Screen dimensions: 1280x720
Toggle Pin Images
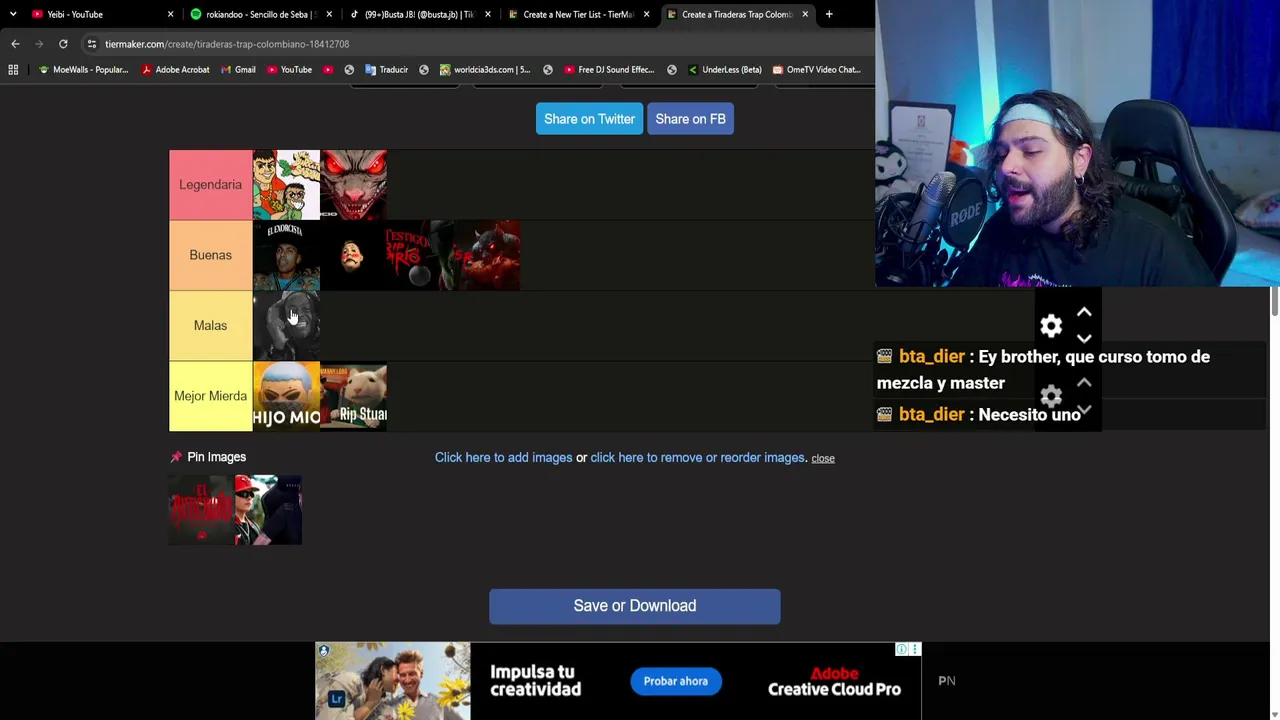pos(208,457)
